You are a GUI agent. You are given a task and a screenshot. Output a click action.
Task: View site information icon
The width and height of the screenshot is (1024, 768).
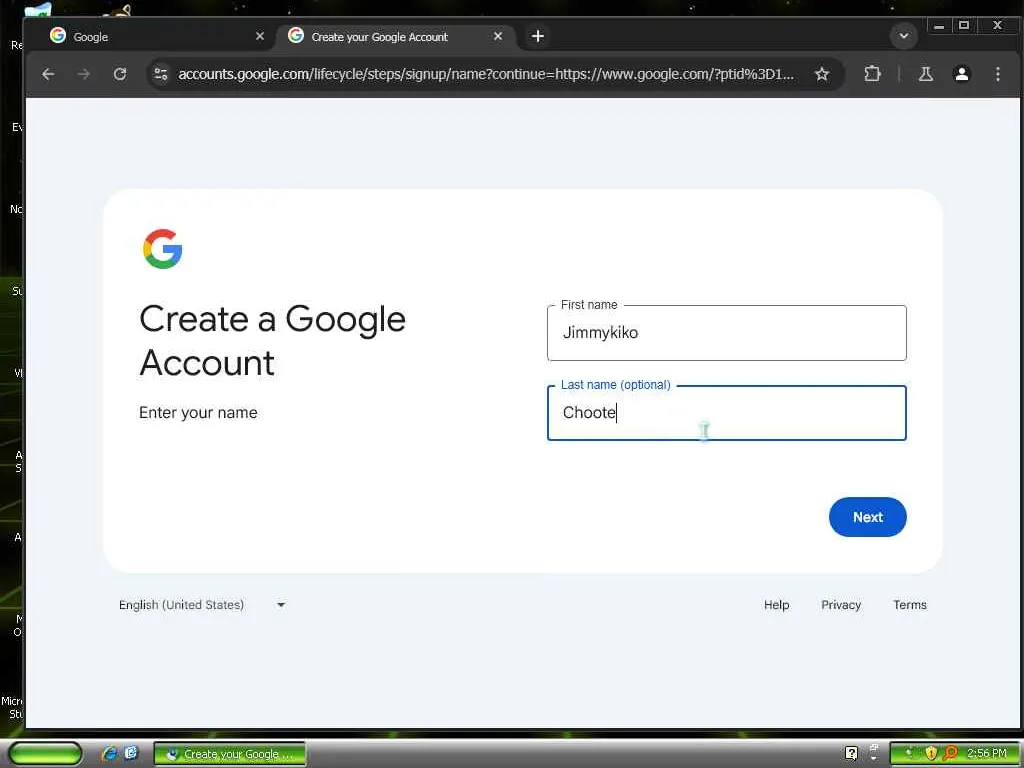[161, 74]
